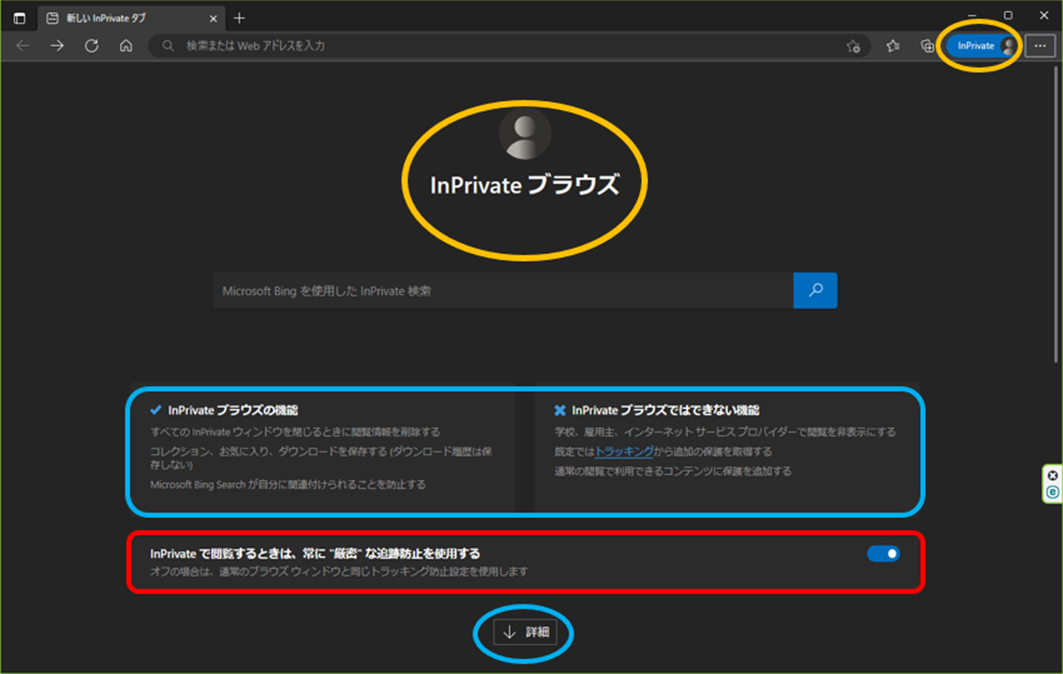Viewport: 1063px width, 674px height.
Task: Disable the strict tracking prevention toggle
Action: 883,553
